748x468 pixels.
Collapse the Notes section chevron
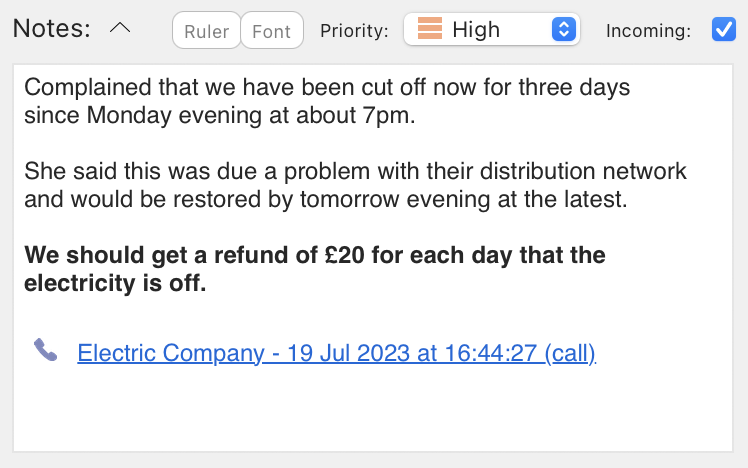tap(120, 29)
